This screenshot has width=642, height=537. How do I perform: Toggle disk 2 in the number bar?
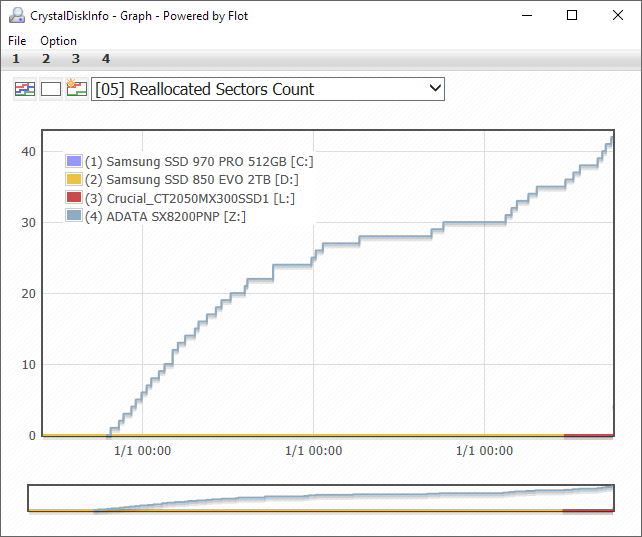46,59
